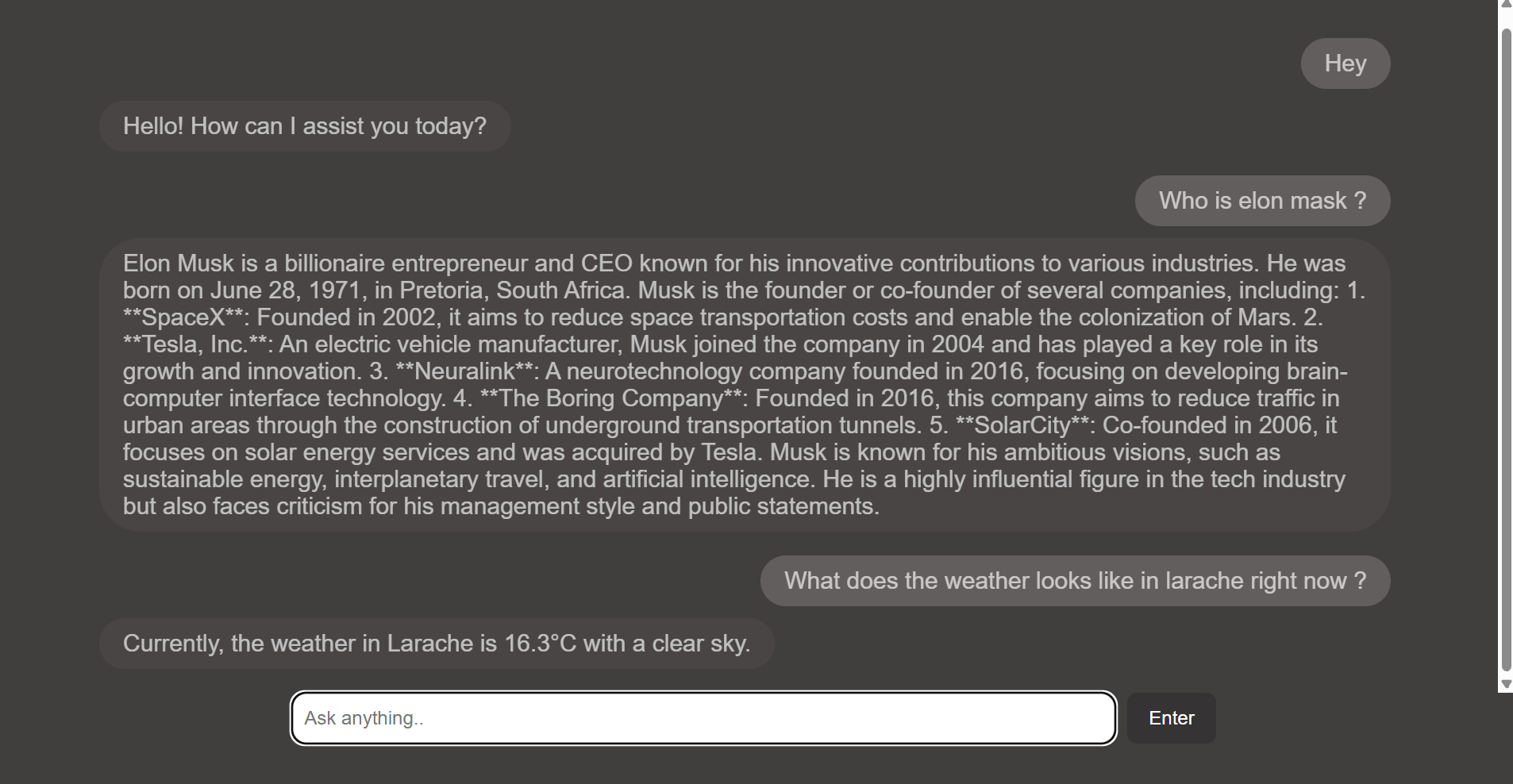Click the assistant's greeting "Hello! How can I assist you today?"
This screenshot has height=784, width=1513.
[x=305, y=125]
